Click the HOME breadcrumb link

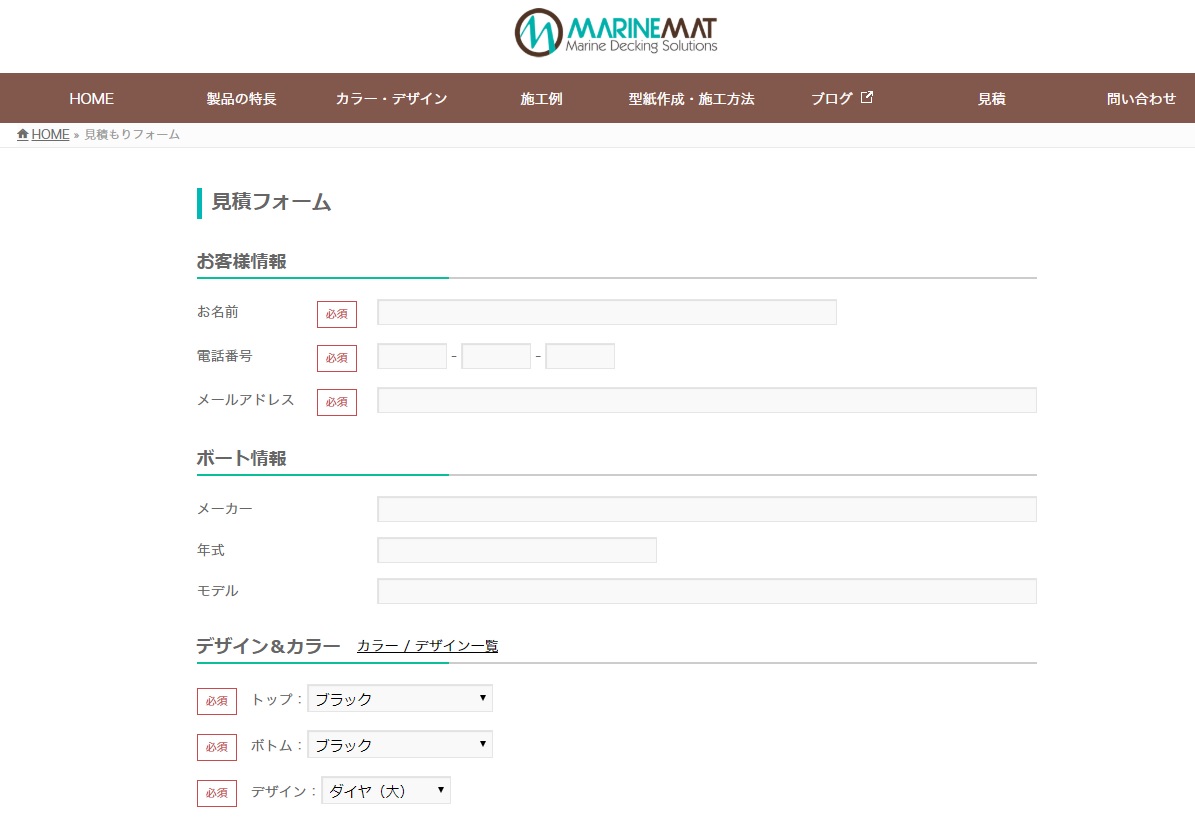(x=50, y=135)
